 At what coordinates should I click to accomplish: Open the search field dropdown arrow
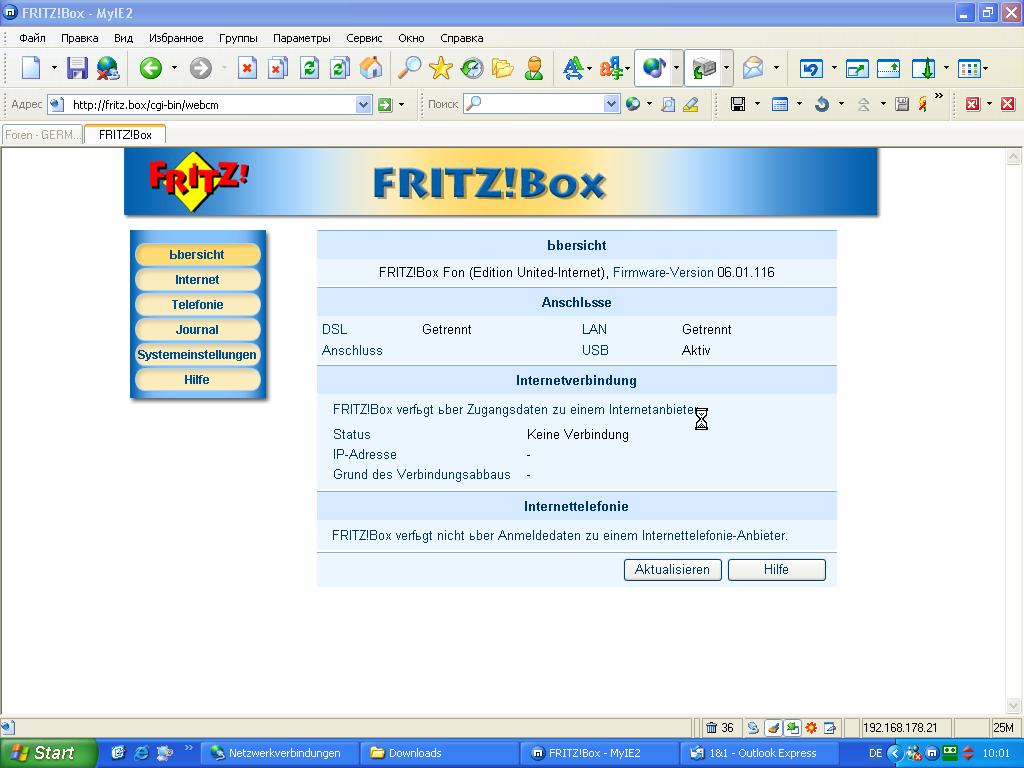(x=611, y=104)
